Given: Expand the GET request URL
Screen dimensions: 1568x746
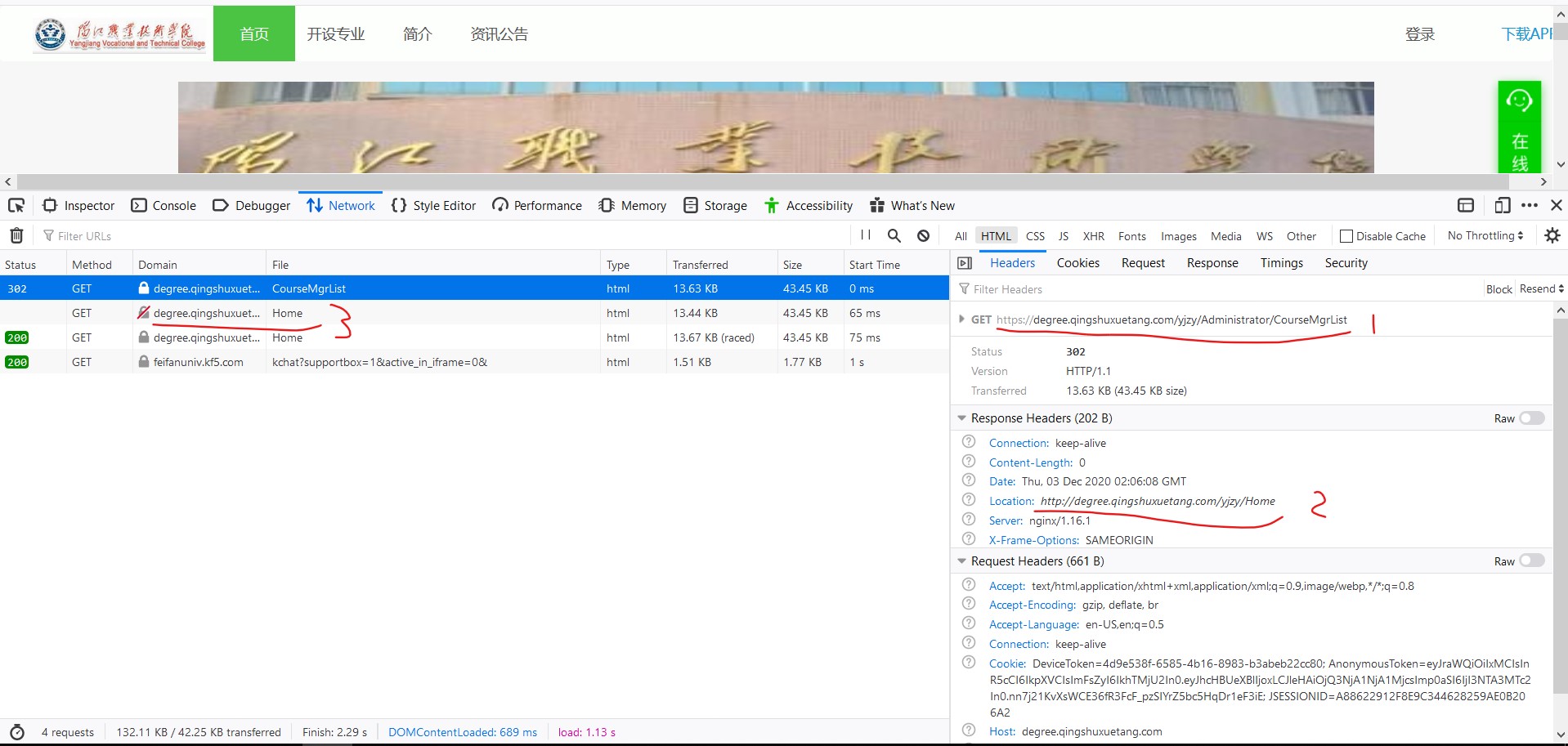Looking at the screenshot, I should [x=961, y=319].
